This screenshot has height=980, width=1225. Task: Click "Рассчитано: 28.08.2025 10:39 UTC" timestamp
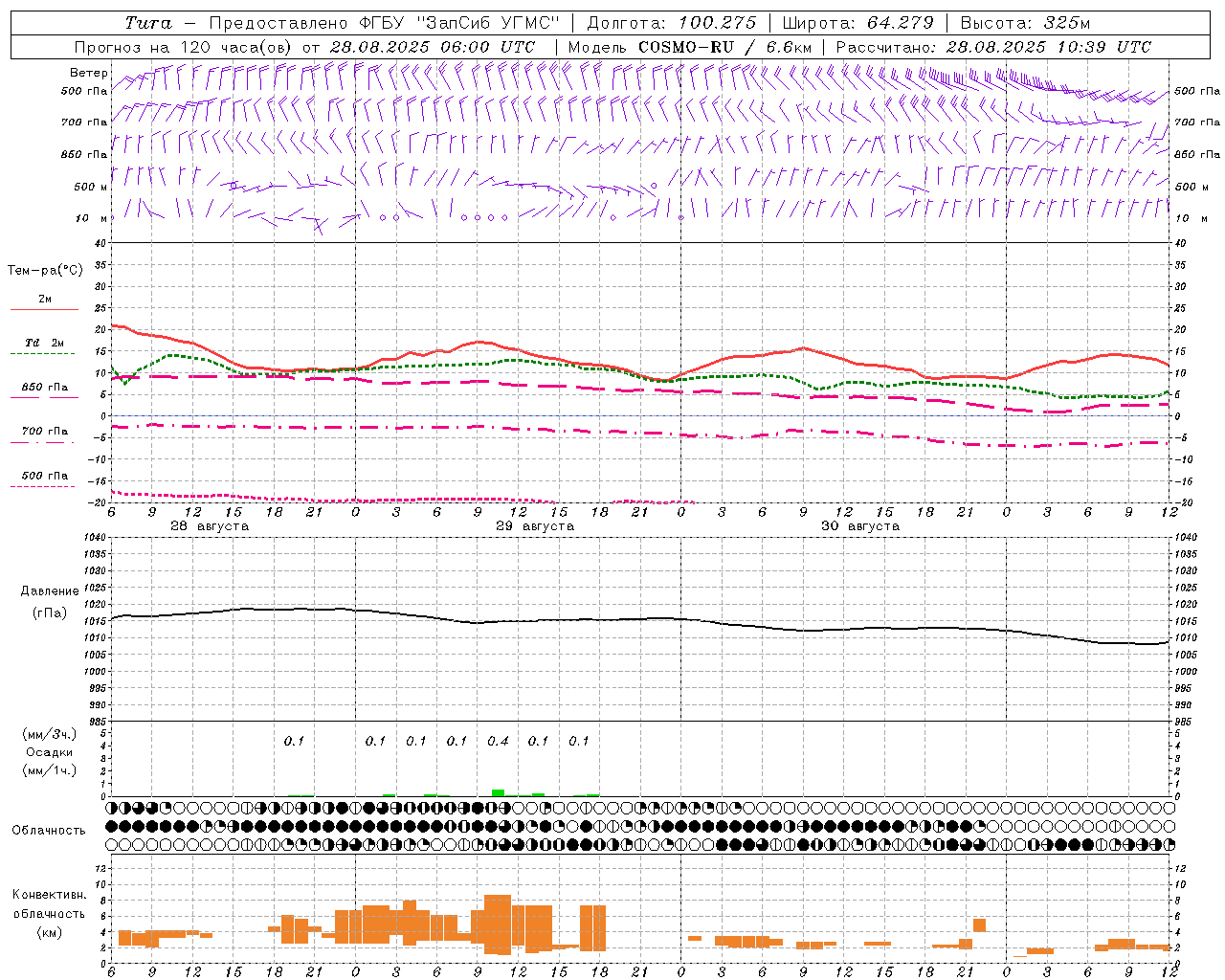coord(993,47)
